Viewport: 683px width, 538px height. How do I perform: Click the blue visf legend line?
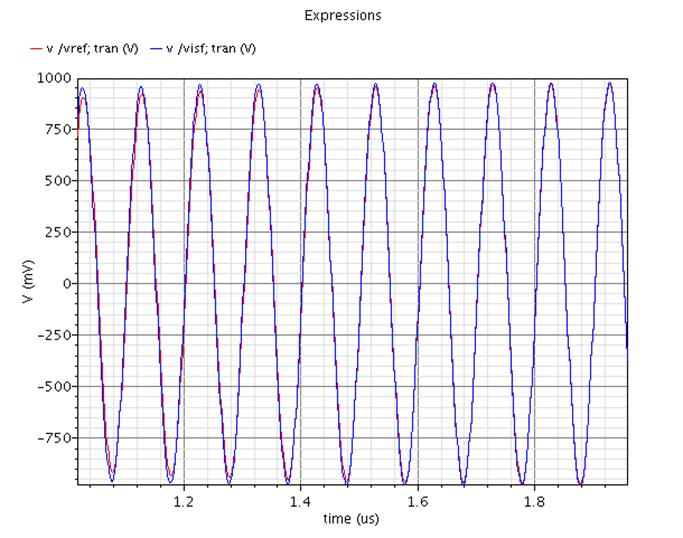point(156,49)
